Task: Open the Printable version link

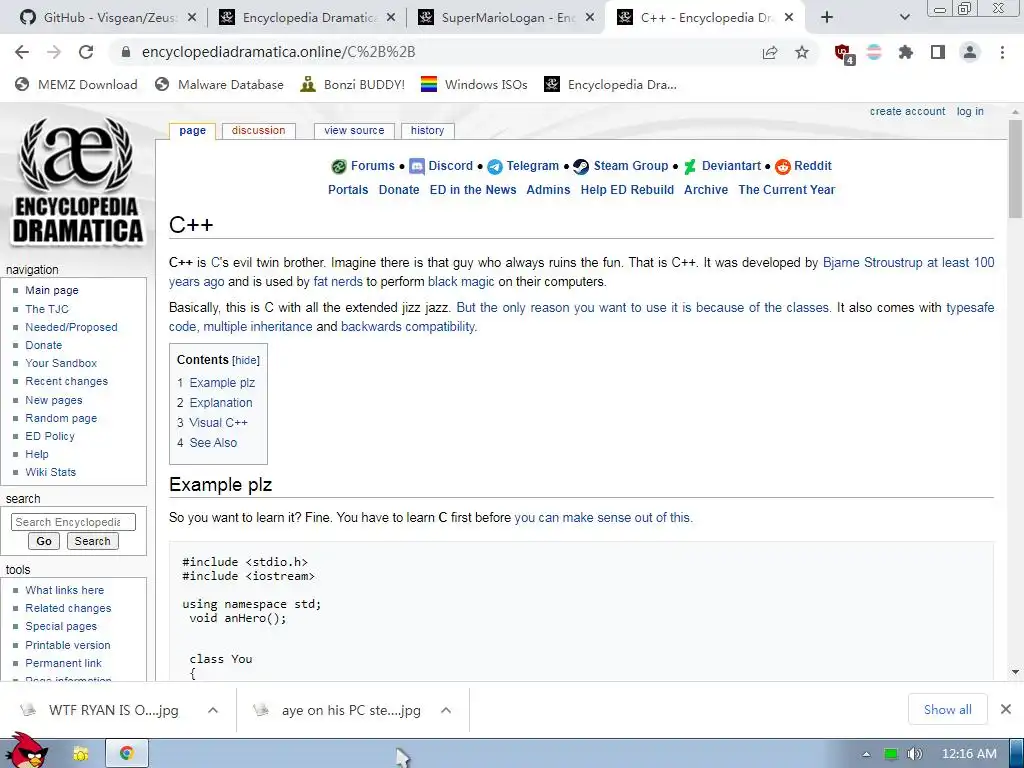Action: click(x=68, y=645)
